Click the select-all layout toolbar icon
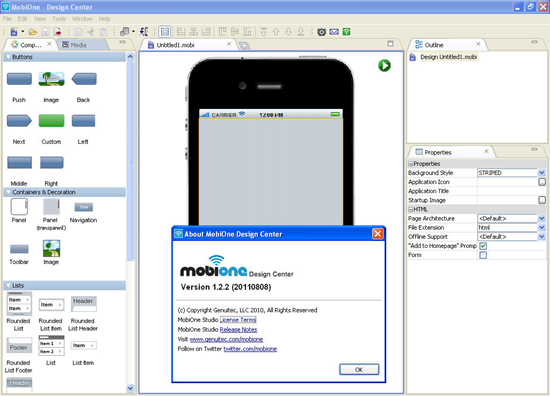 click(x=165, y=32)
